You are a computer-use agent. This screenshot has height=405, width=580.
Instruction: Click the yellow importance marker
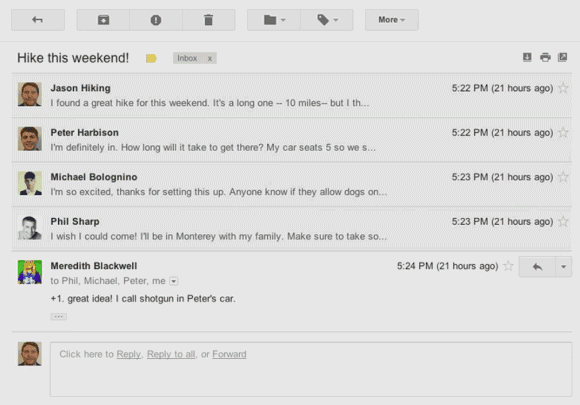click(x=151, y=58)
